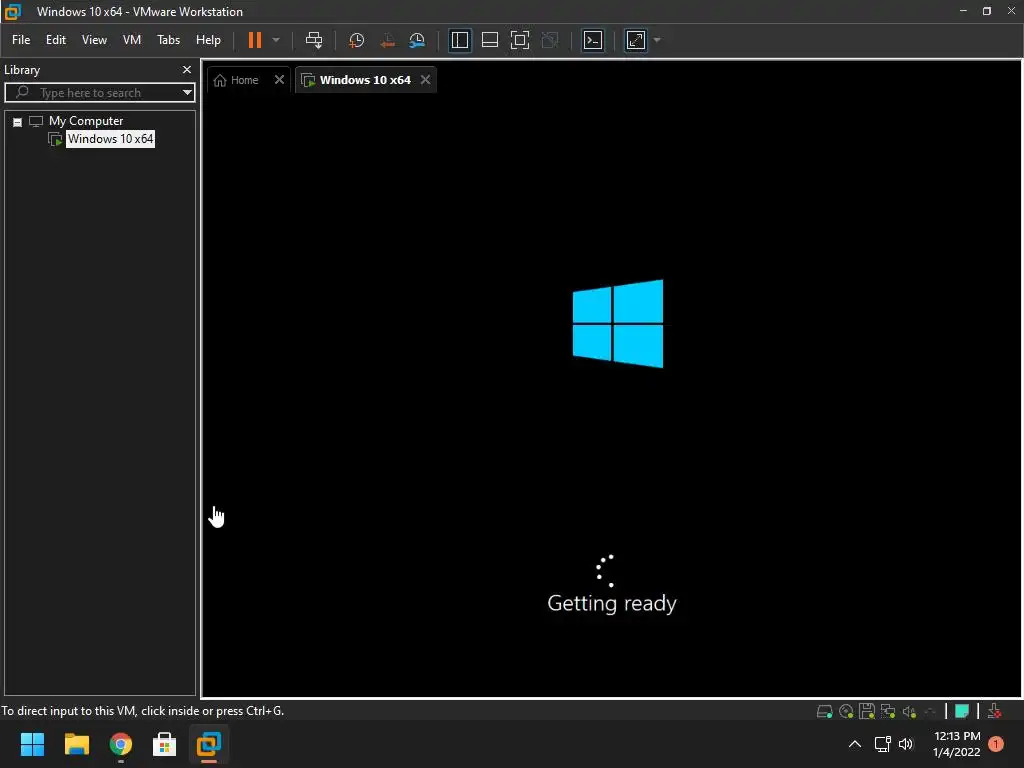Image resolution: width=1024 pixels, height=768 pixels.
Task: Click the stretch guest display icon
Action: pos(635,40)
